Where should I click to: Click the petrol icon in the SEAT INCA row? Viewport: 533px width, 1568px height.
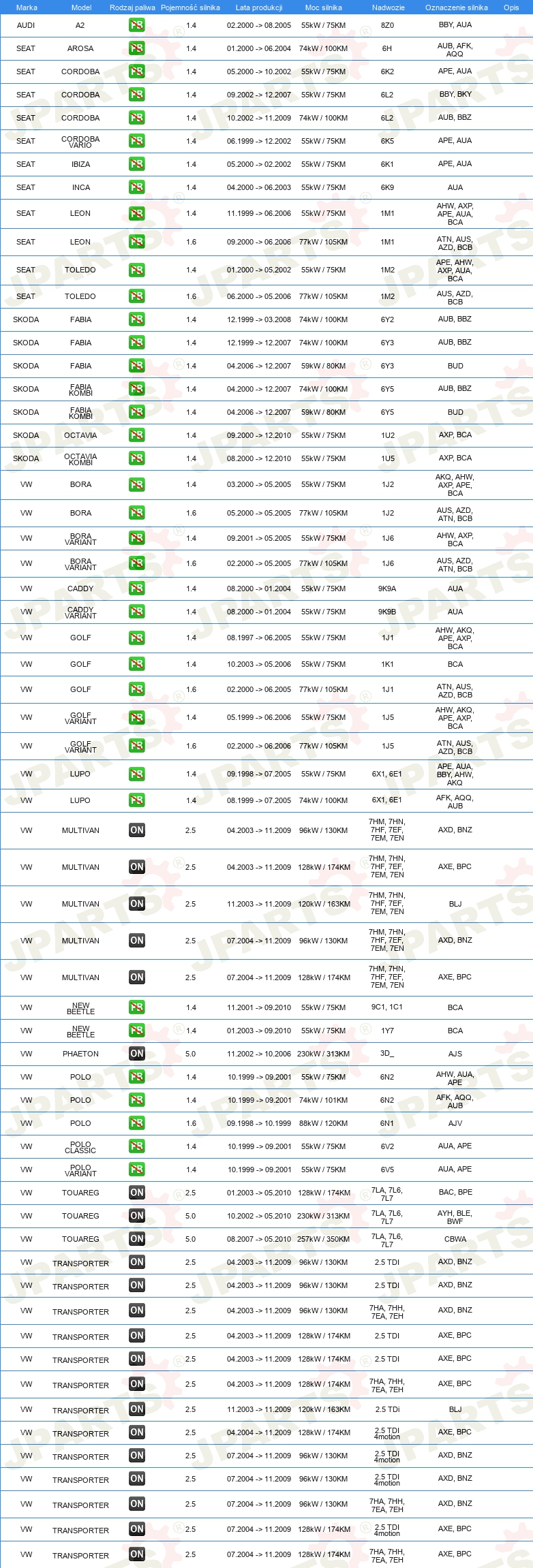136,187
